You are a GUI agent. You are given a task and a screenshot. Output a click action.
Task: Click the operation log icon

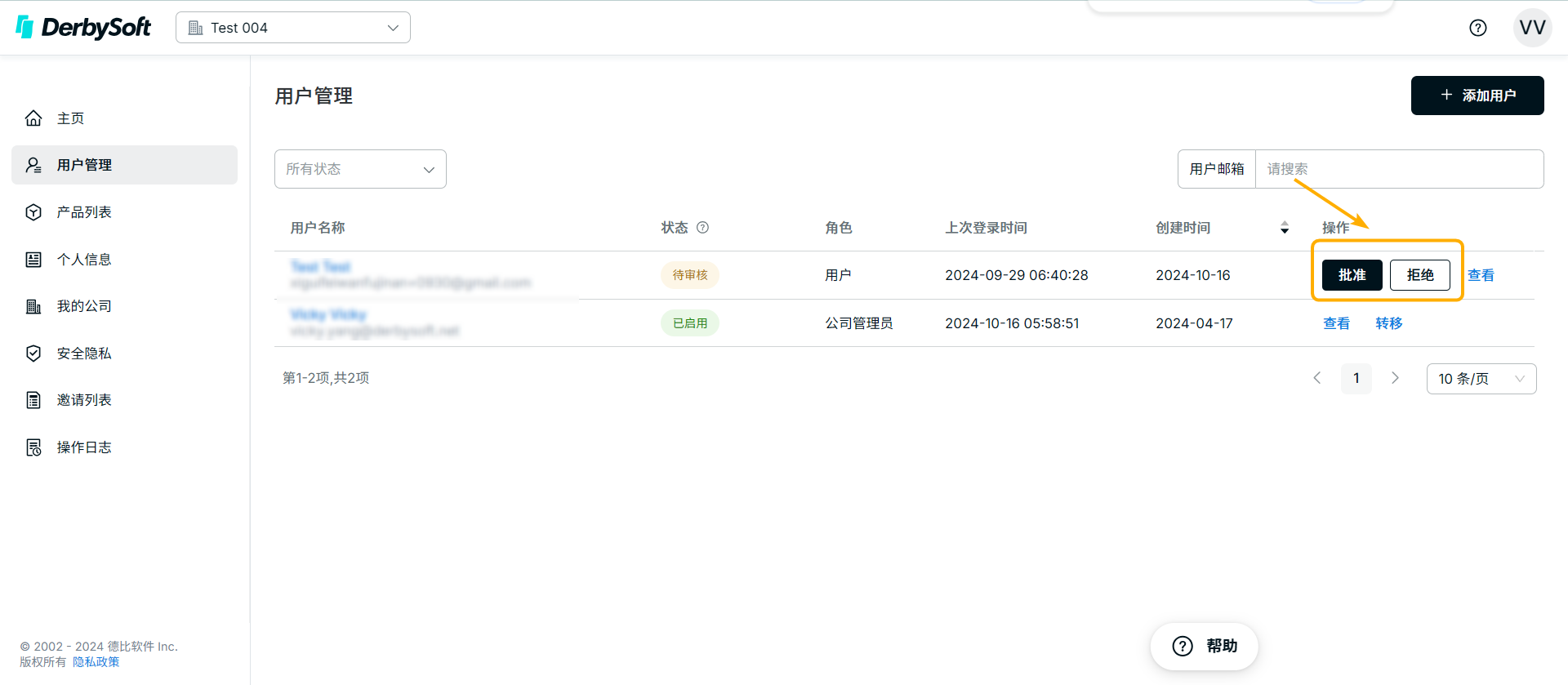point(33,447)
